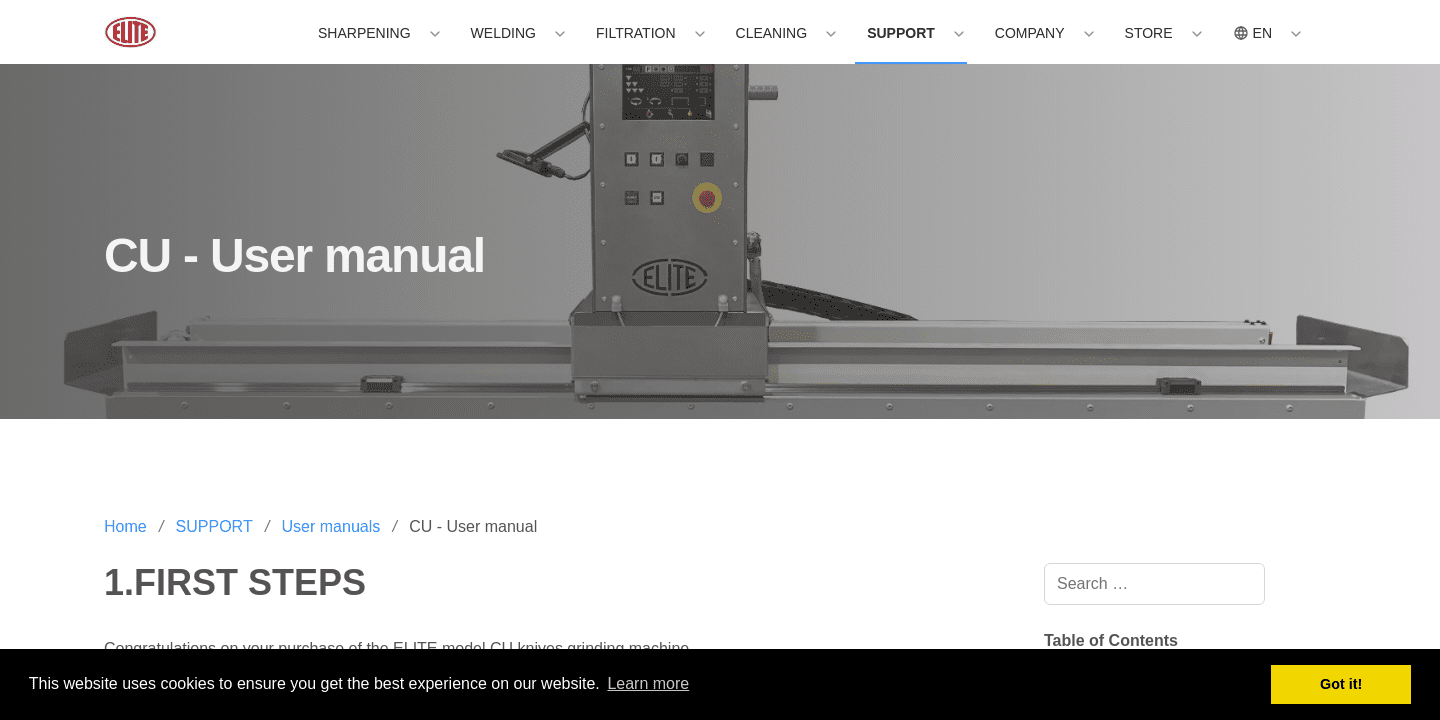Click the globe language icon
Viewport: 1440px width, 720px height.
[x=1241, y=33]
